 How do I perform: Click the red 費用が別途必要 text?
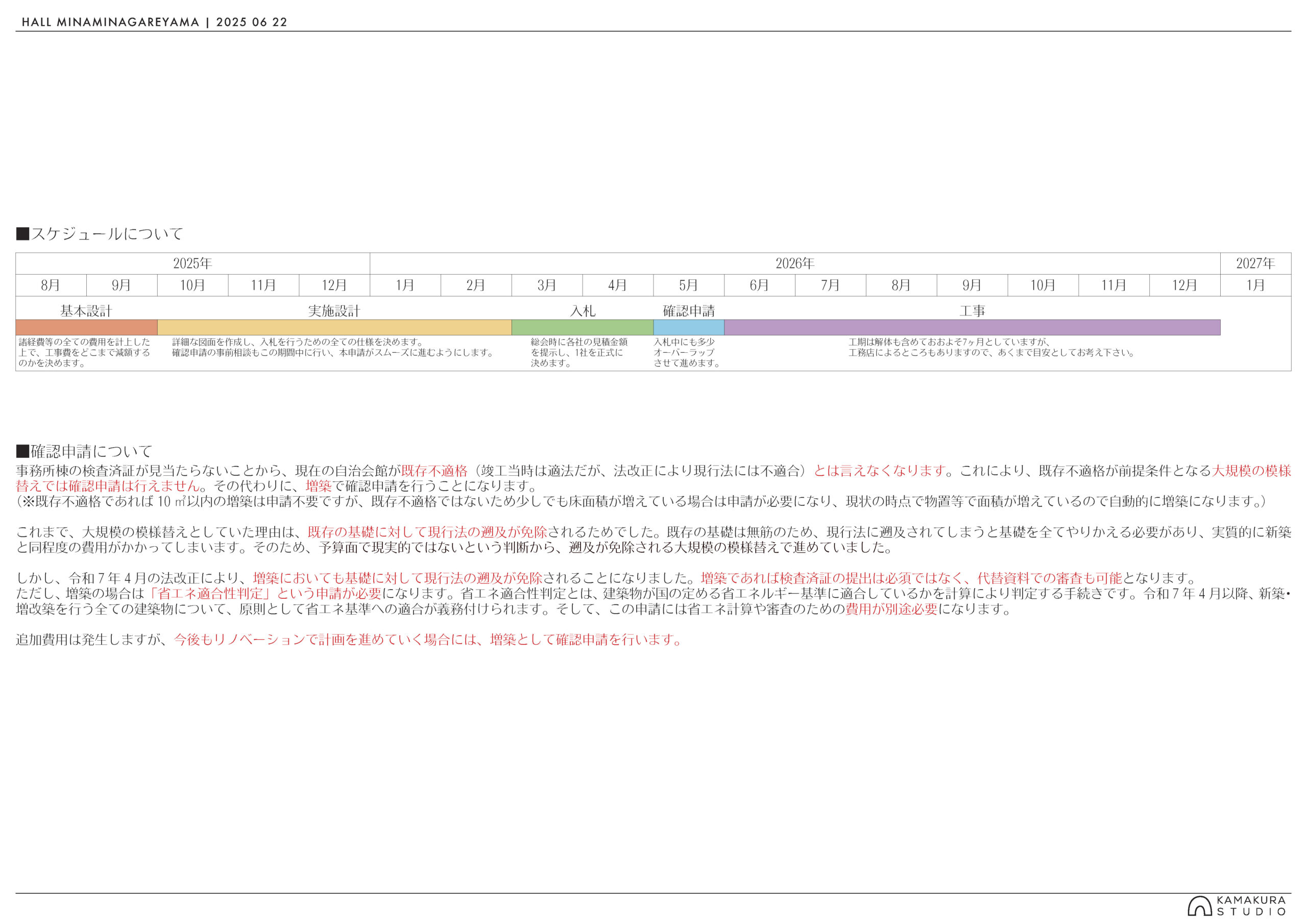891,609
